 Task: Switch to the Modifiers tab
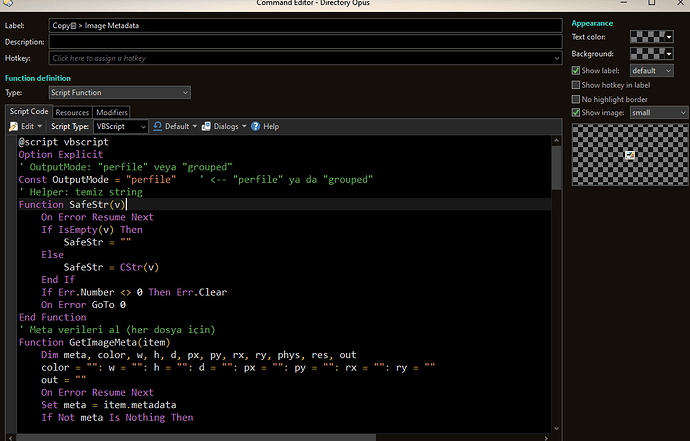pos(112,113)
